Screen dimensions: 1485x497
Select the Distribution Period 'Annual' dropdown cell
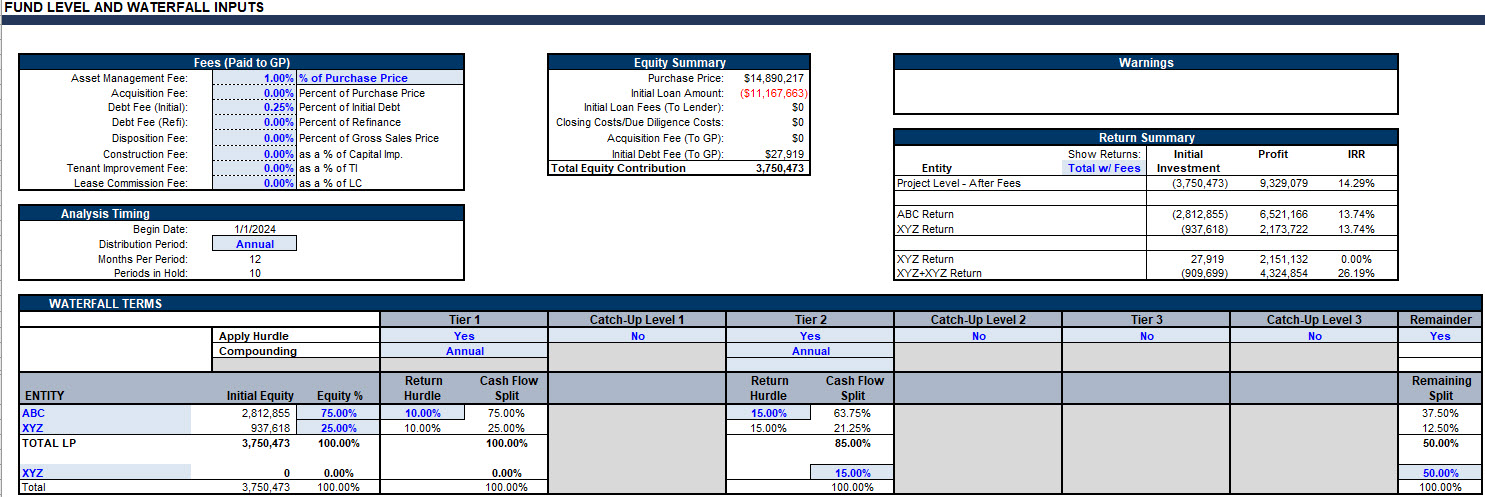(x=255, y=244)
